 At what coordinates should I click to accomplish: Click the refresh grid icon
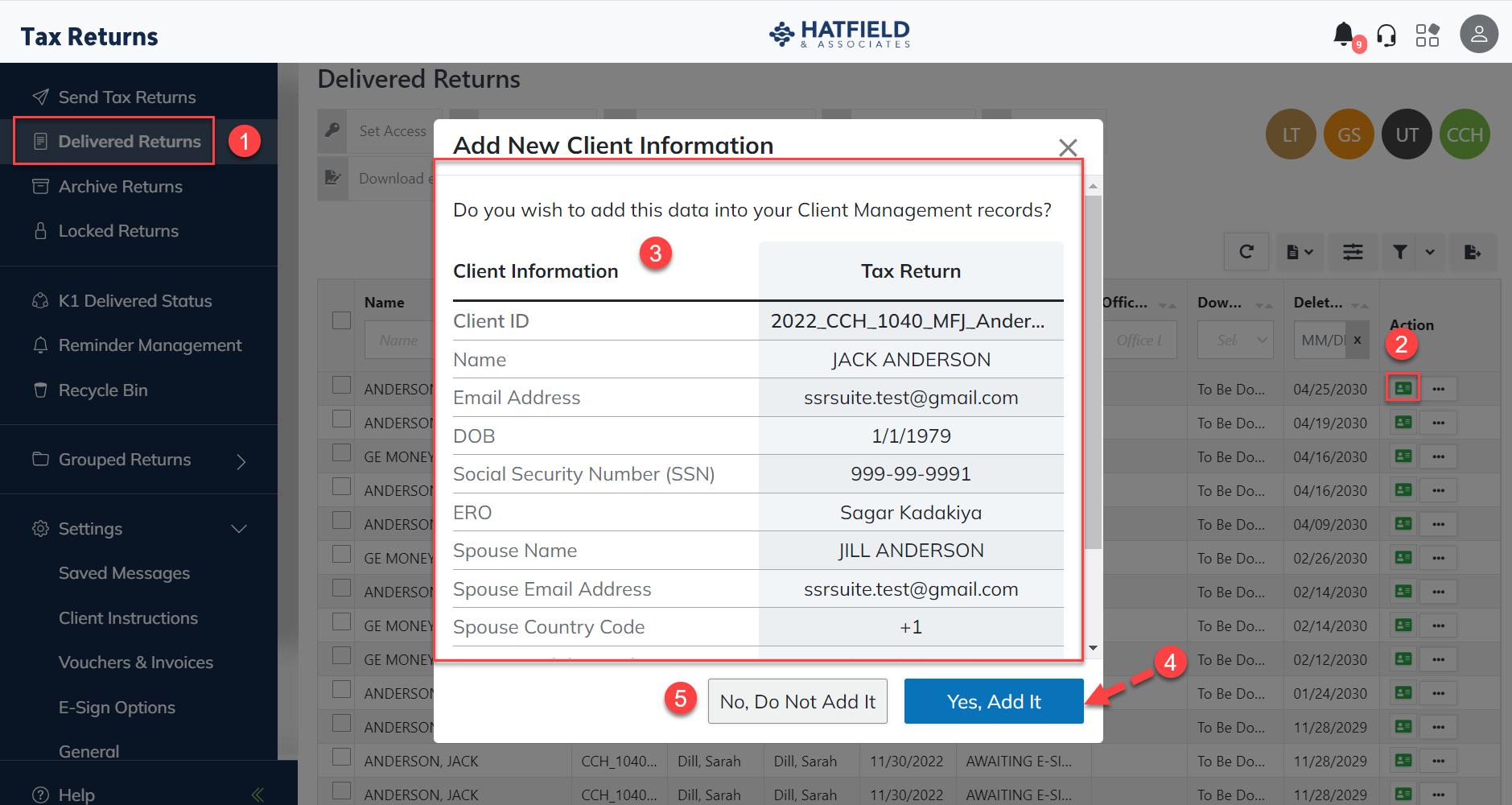pos(1246,252)
